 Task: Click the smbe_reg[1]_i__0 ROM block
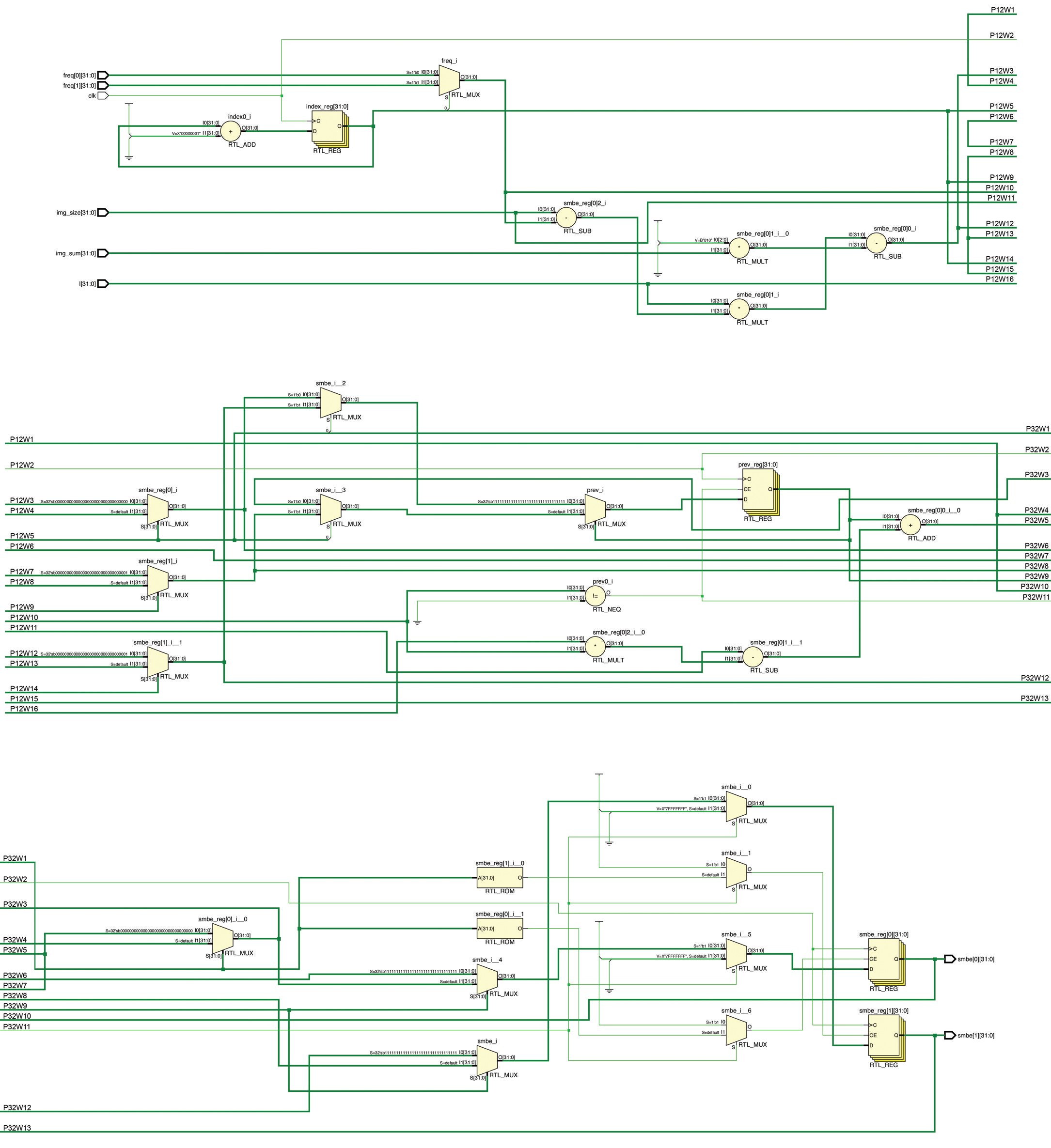500,878
